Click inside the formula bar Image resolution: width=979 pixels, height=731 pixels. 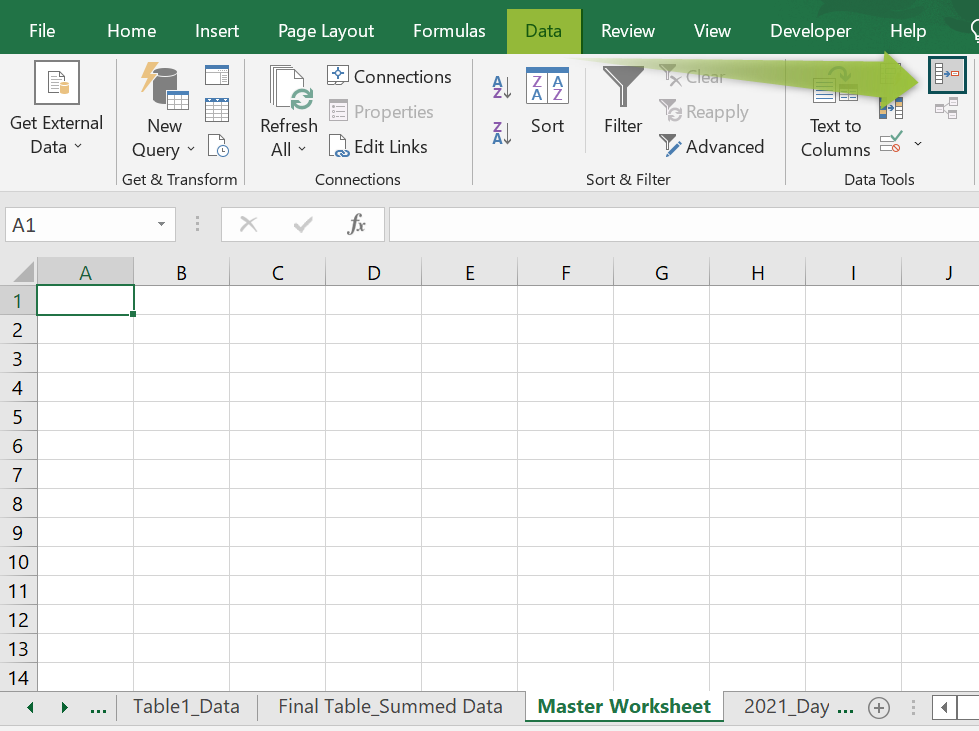pyautogui.click(x=684, y=224)
